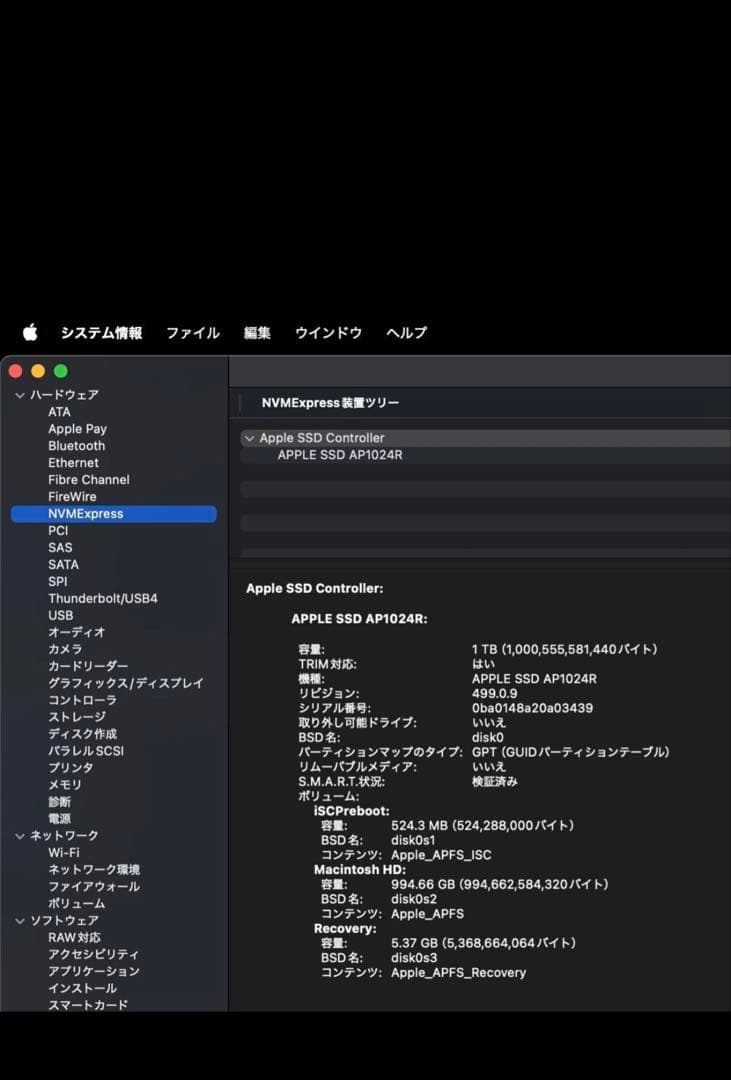The image size is (731, 1080).
Task: Open the Apple menu icon
Action: (30, 333)
